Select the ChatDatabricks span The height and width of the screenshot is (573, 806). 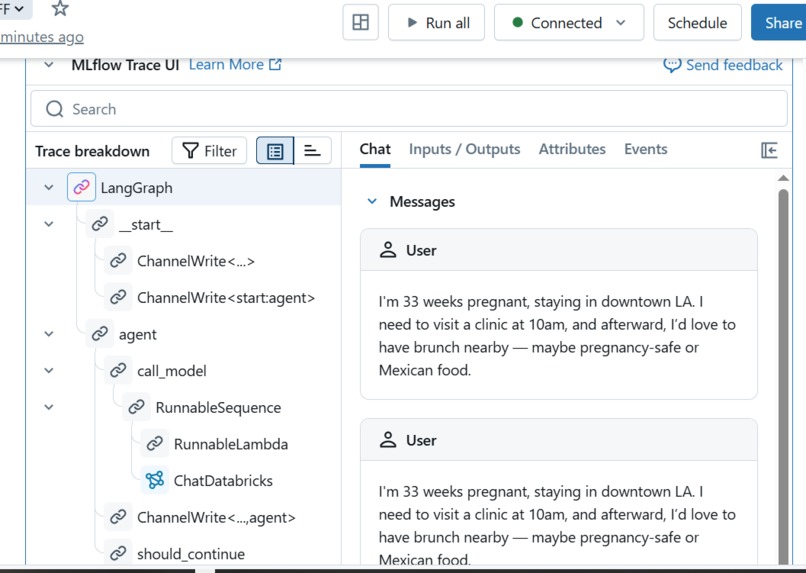223,480
